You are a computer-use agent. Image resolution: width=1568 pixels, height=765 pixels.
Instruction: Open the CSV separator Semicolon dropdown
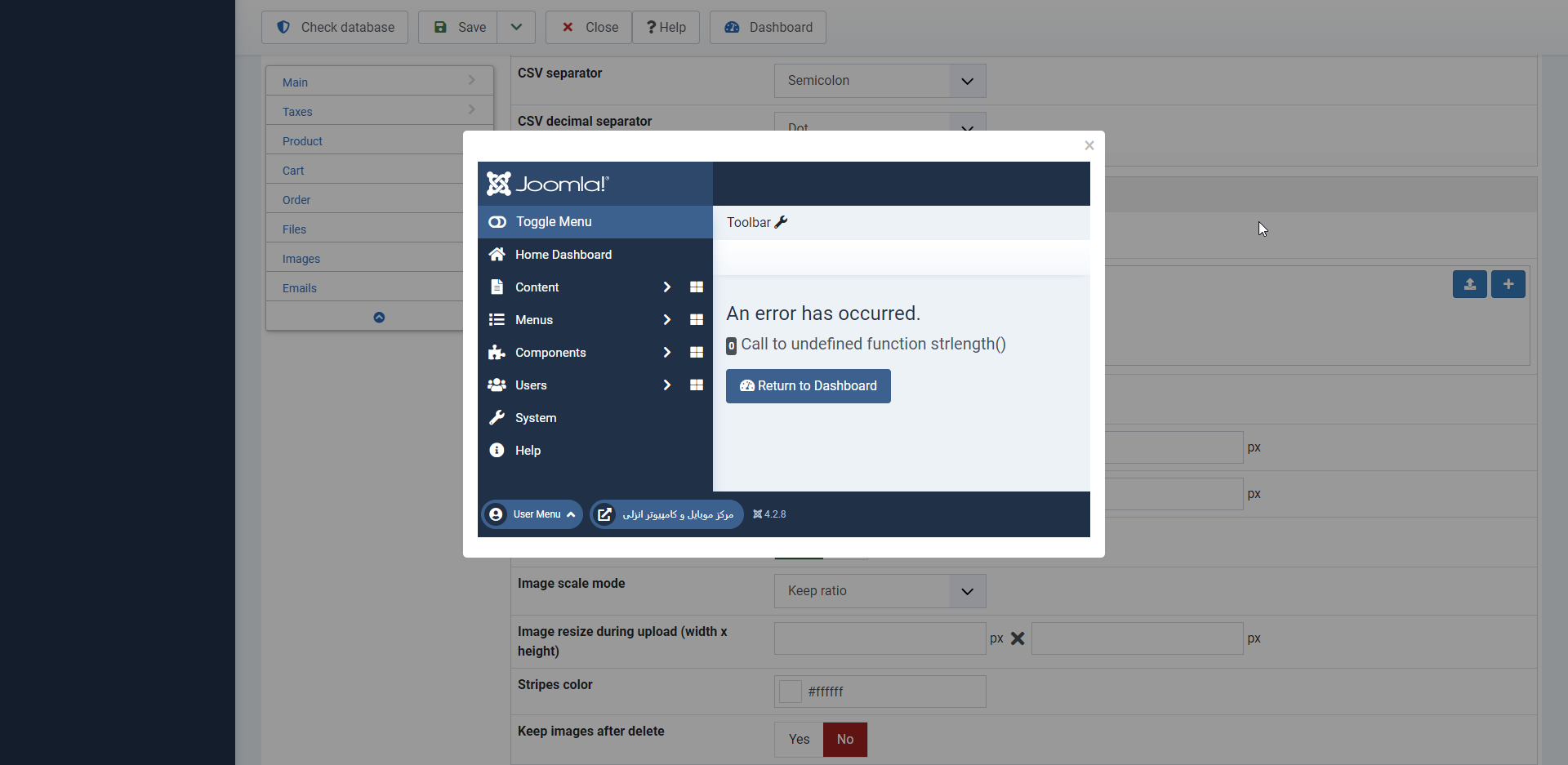pyautogui.click(x=880, y=81)
